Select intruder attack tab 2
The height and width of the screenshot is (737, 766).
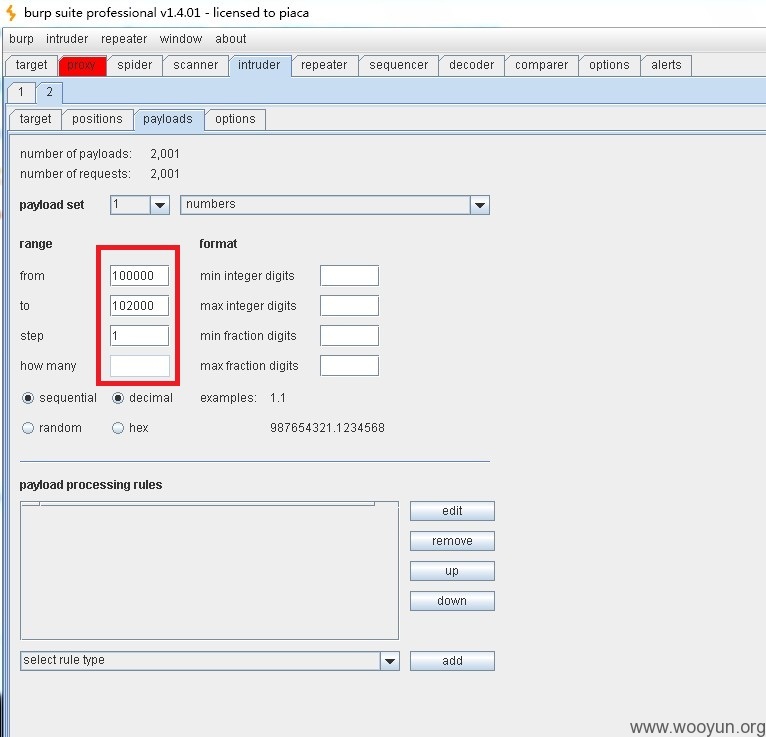(49, 92)
